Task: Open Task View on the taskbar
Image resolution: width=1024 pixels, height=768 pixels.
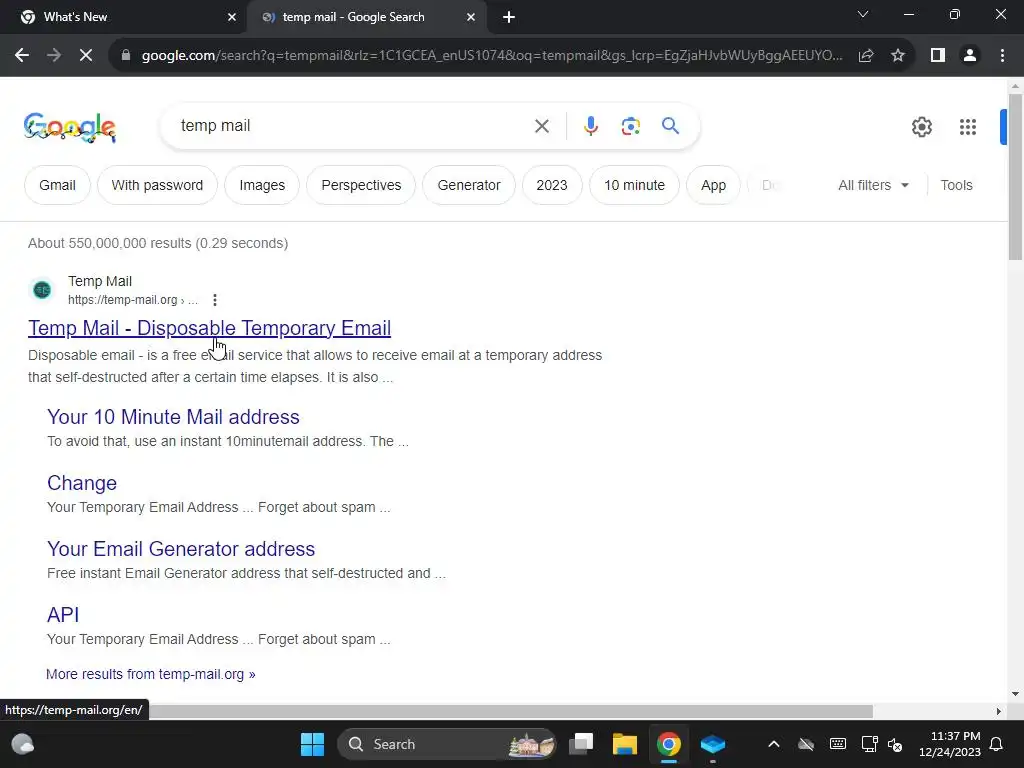Action: pyautogui.click(x=581, y=744)
